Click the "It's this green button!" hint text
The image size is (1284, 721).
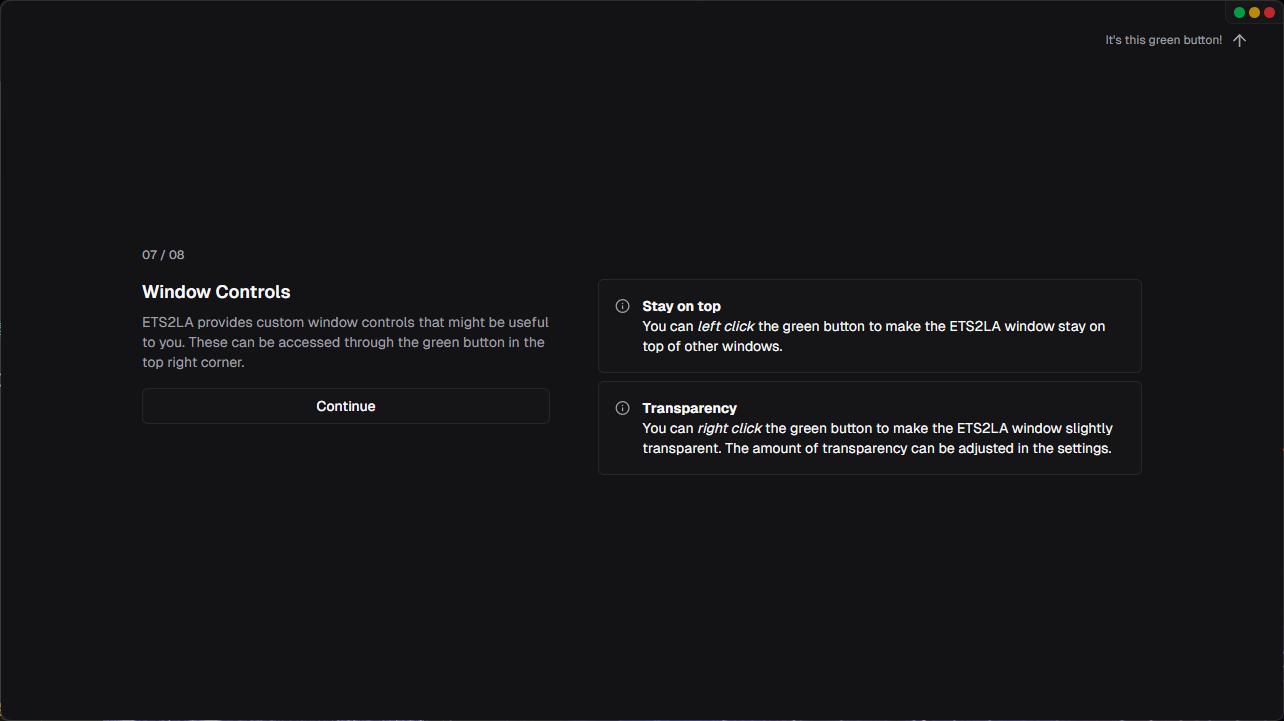[1163, 40]
